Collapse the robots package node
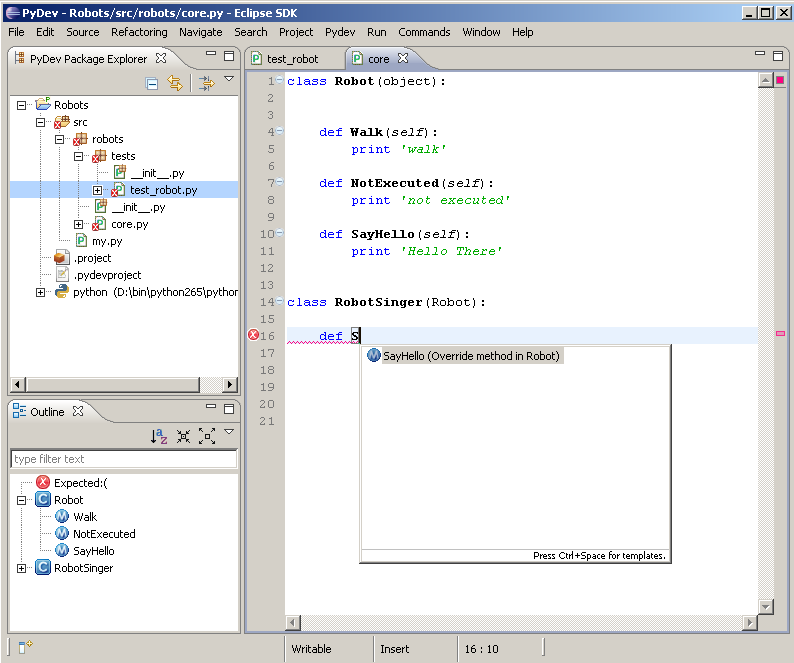This screenshot has width=794, height=663. 59,139
